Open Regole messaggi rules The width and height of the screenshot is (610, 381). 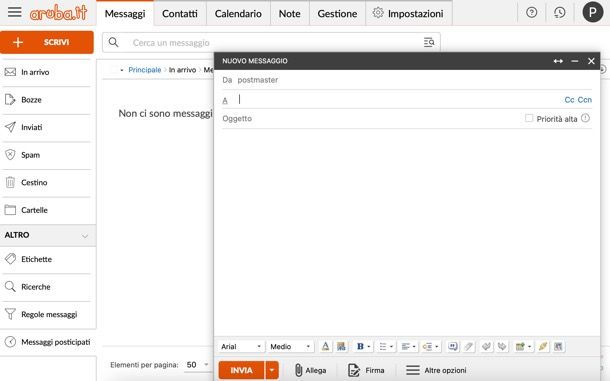tap(47, 314)
